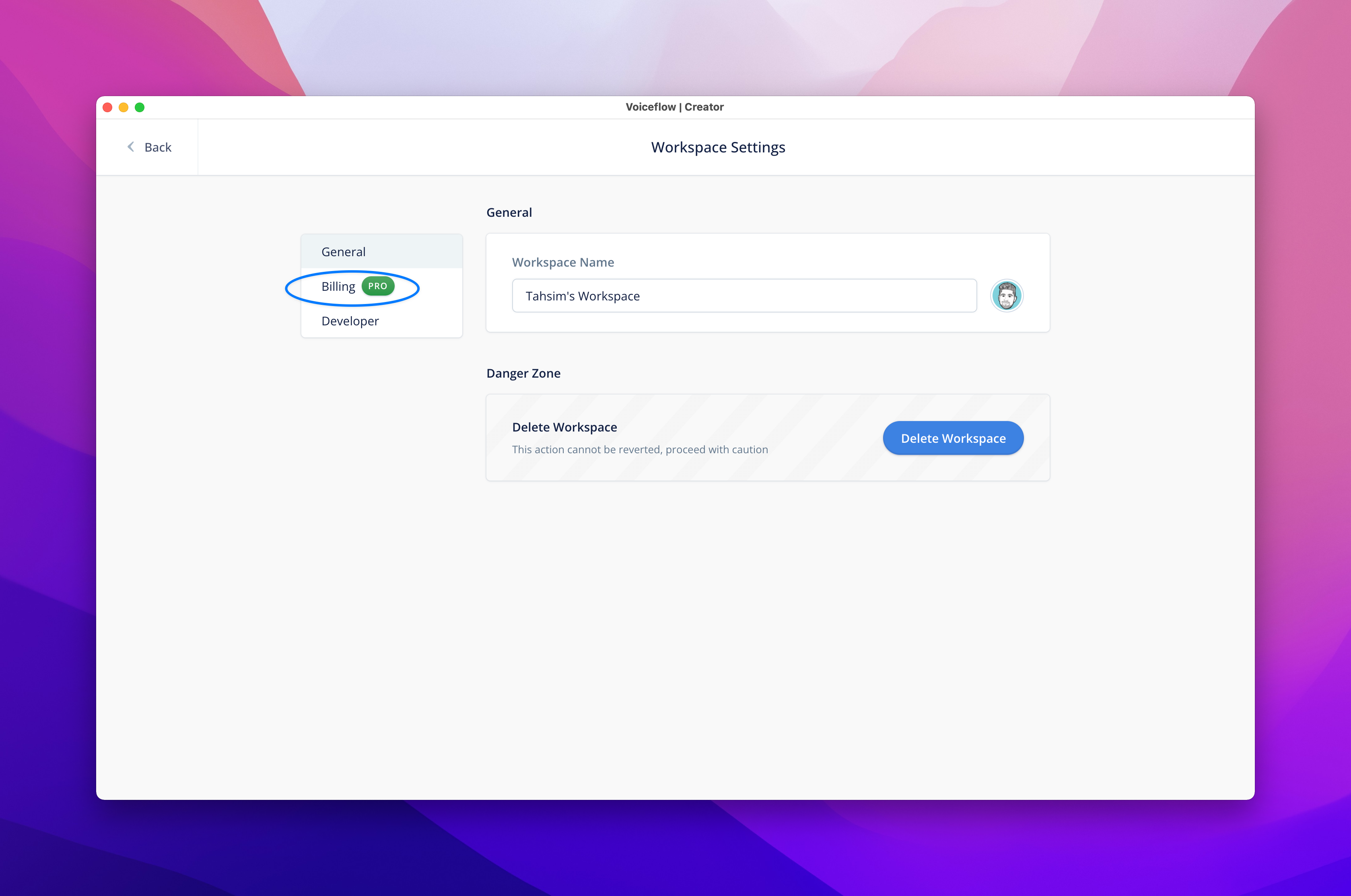Minimize the Voiceflow Creator window
This screenshot has width=1351, height=896.
point(124,107)
